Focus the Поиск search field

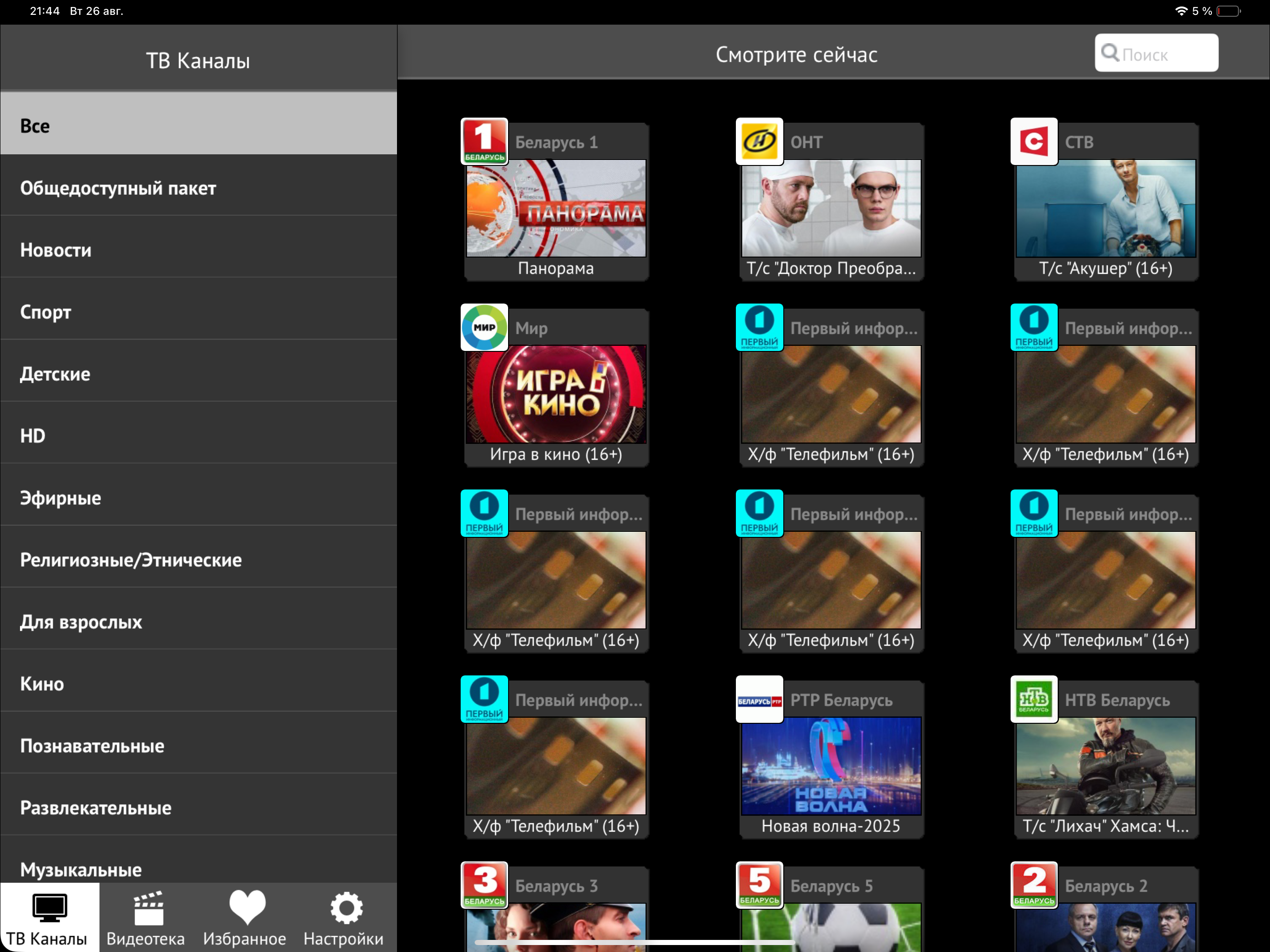point(1156,53)
